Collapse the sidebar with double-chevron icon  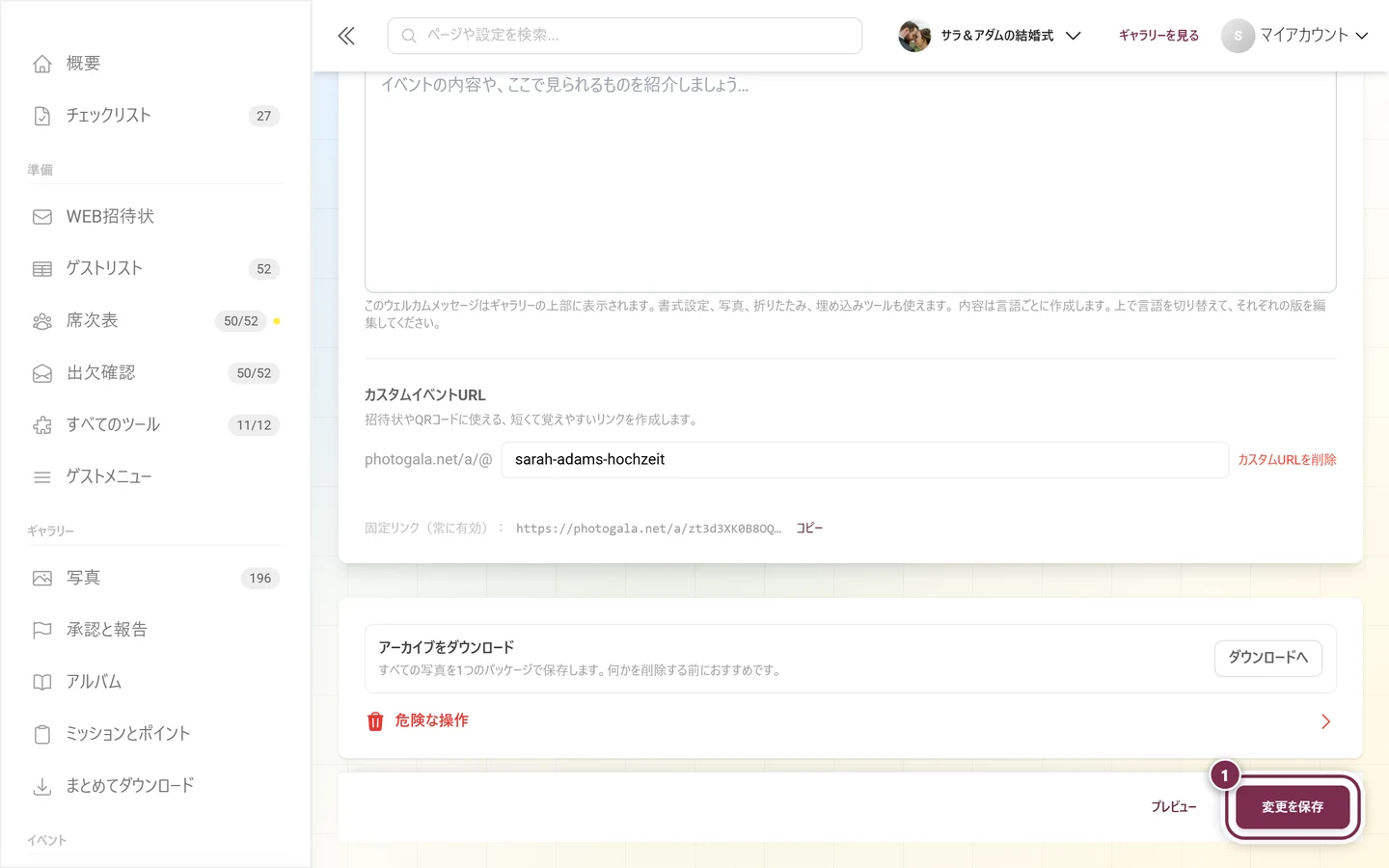coord(346,36)
